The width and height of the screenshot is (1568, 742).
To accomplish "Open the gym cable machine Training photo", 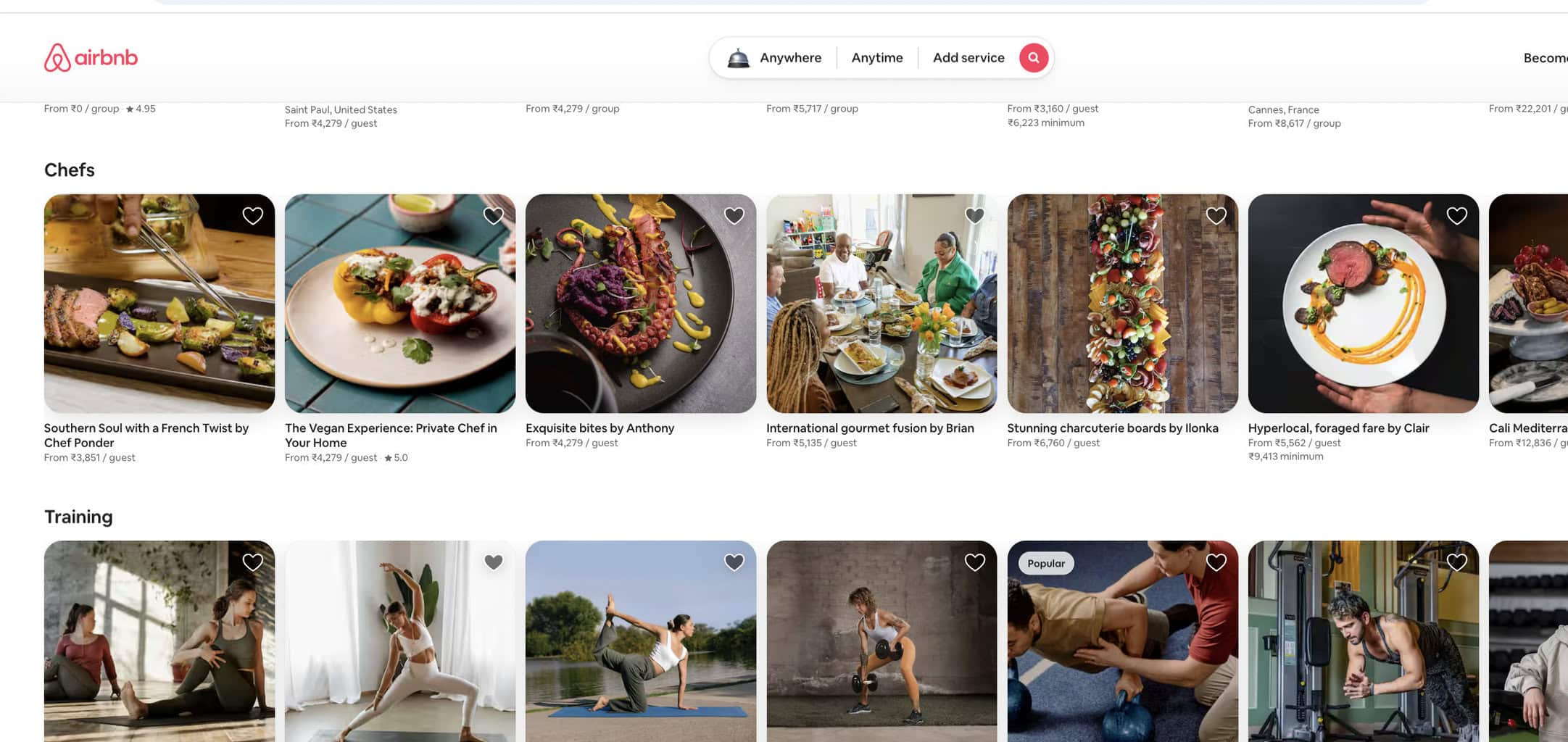I will coord(1363,641).
